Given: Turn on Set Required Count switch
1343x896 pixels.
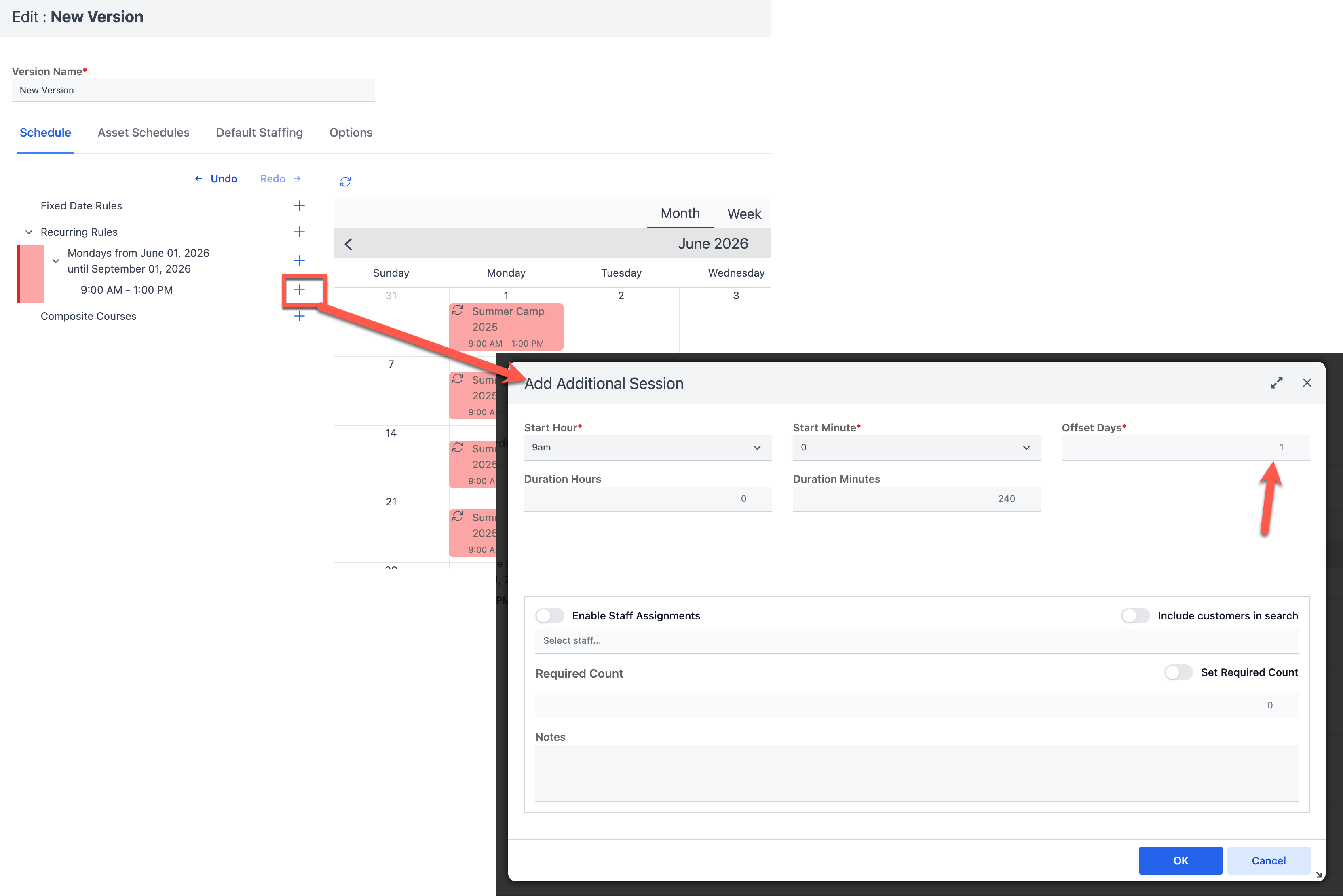Looking at the screenshot, I should click(1178, 672).
